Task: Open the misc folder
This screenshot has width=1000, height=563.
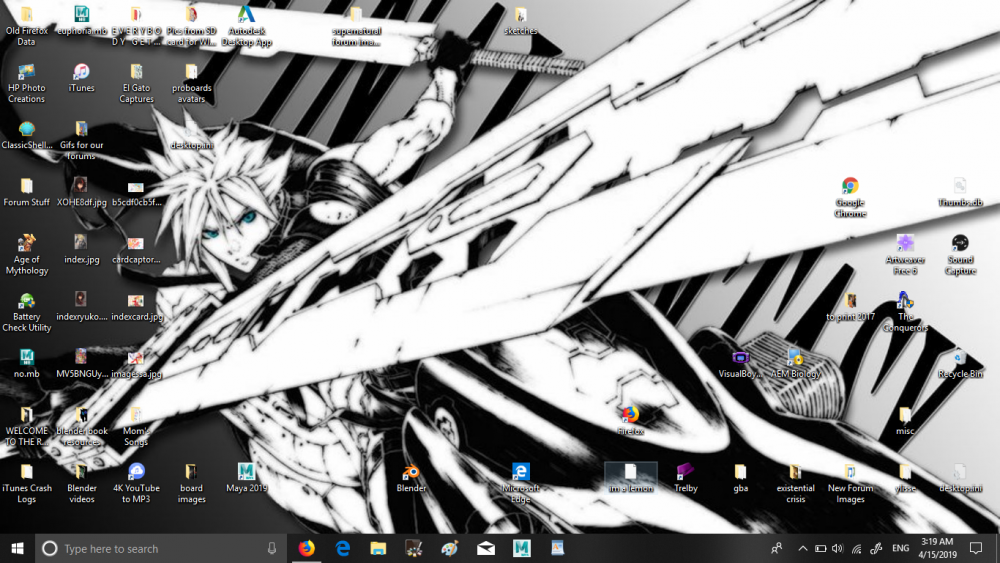Action: (905, 420)
